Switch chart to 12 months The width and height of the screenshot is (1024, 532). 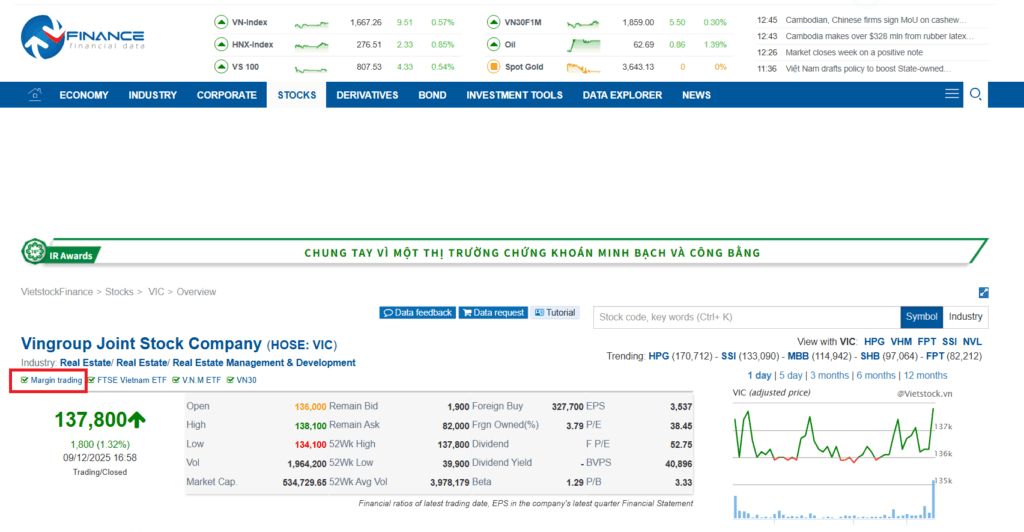pyautogui.click(x=925, y=375)
